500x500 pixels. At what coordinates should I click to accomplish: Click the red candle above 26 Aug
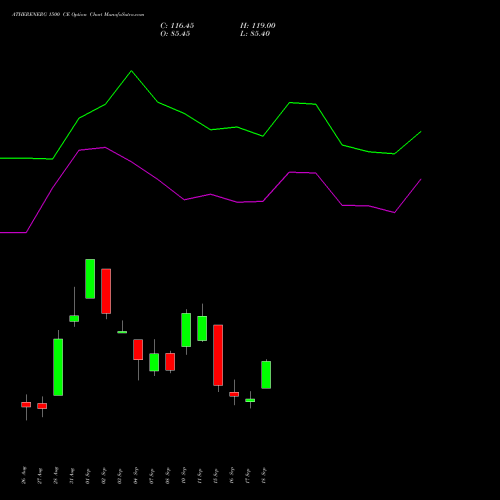click(26, 404)
